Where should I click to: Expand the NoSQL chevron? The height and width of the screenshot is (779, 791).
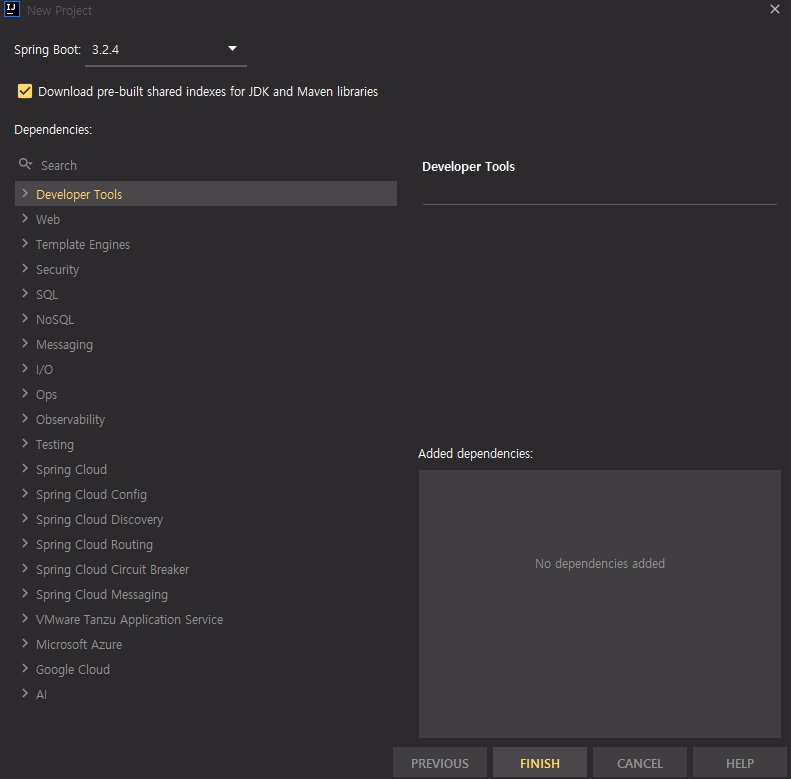click(25, 318)
